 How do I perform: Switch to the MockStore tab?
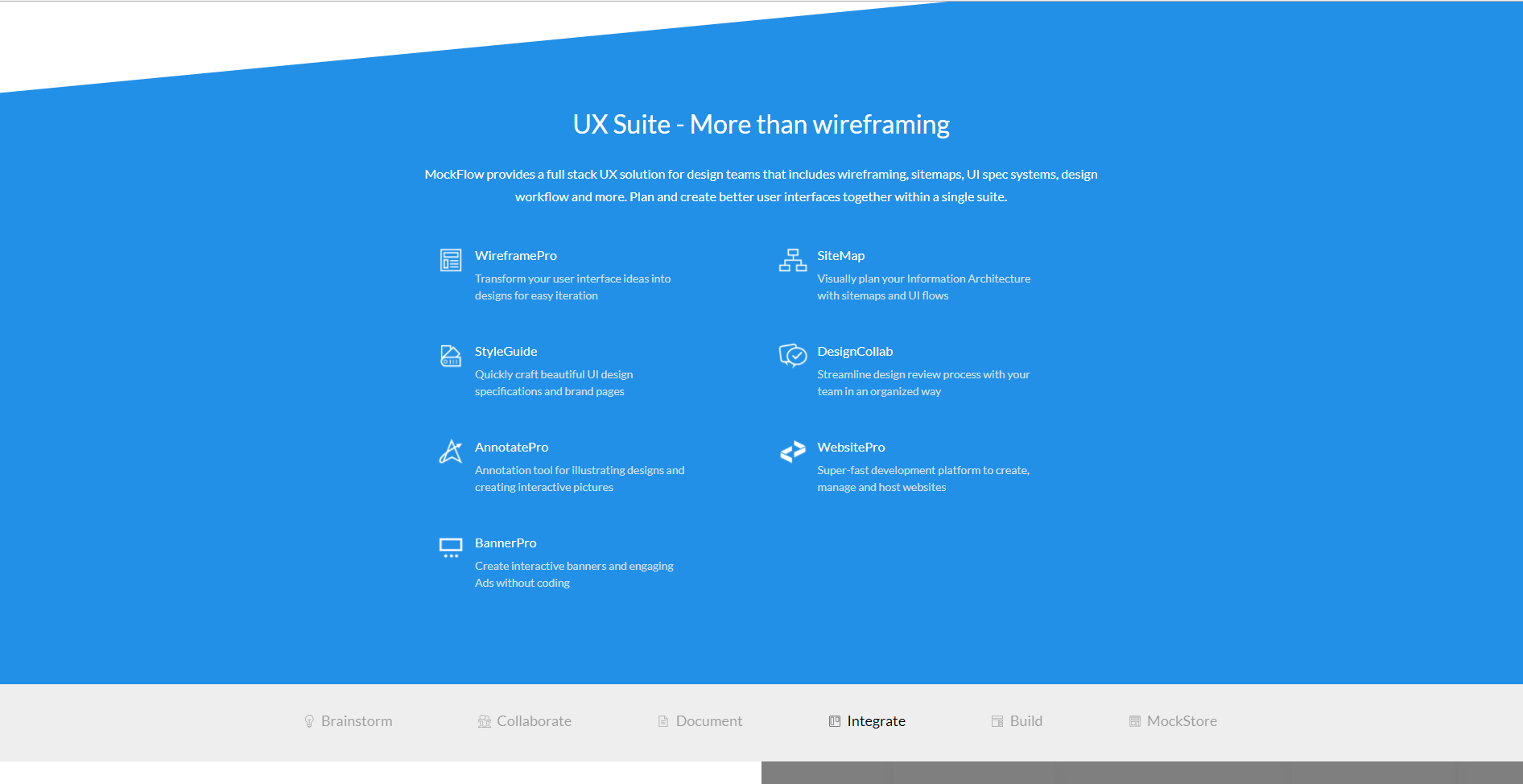(1174, 721)
